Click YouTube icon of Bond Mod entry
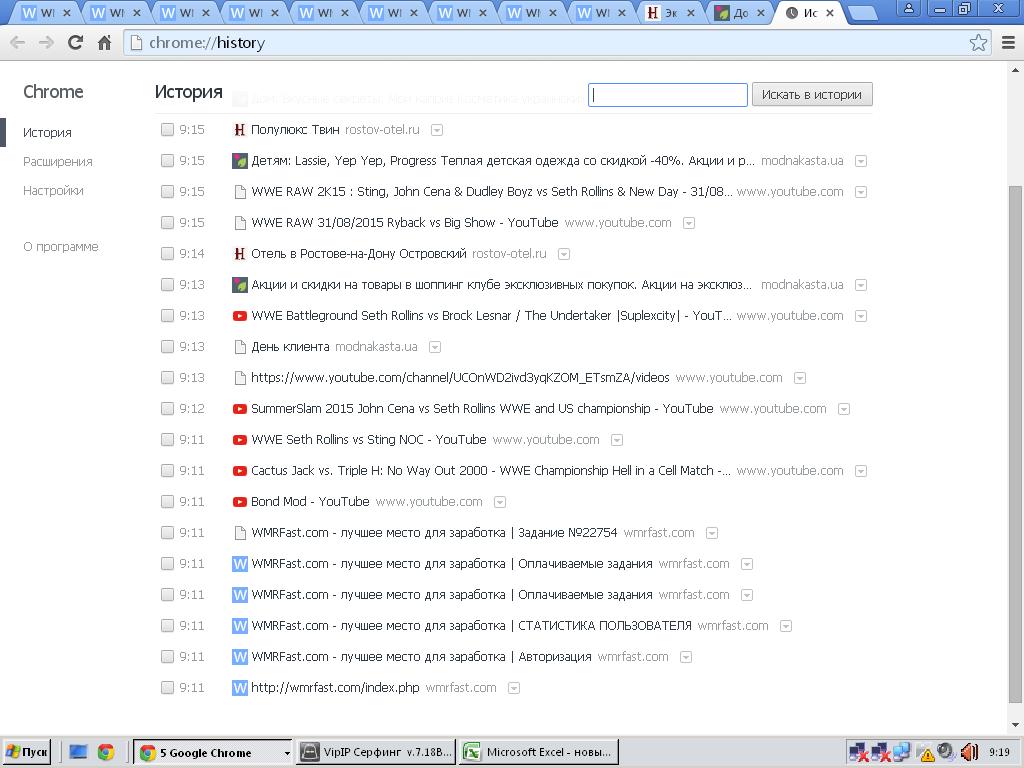This screenshot has height=768, width=1024. (x=240, y=502)
